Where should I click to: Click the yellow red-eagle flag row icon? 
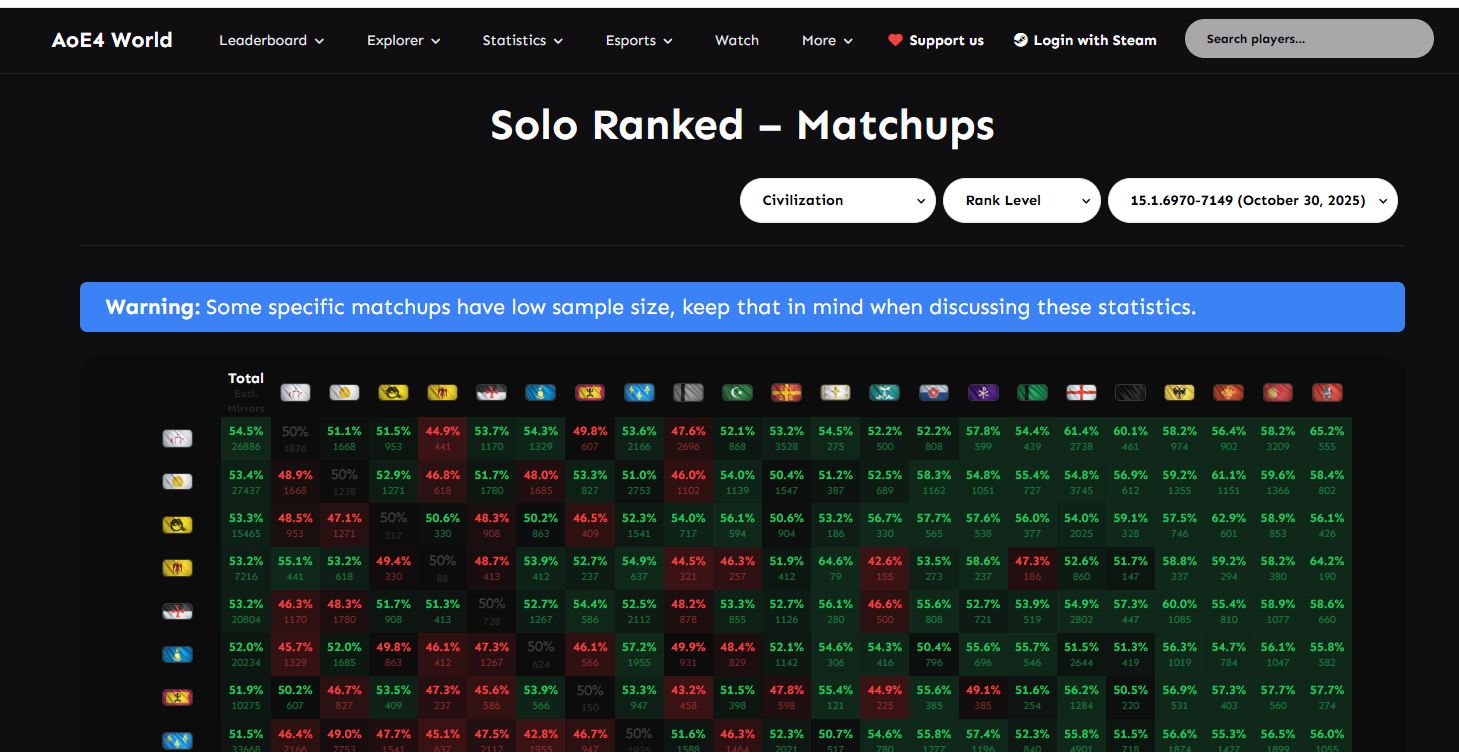[x=177, y=567]
